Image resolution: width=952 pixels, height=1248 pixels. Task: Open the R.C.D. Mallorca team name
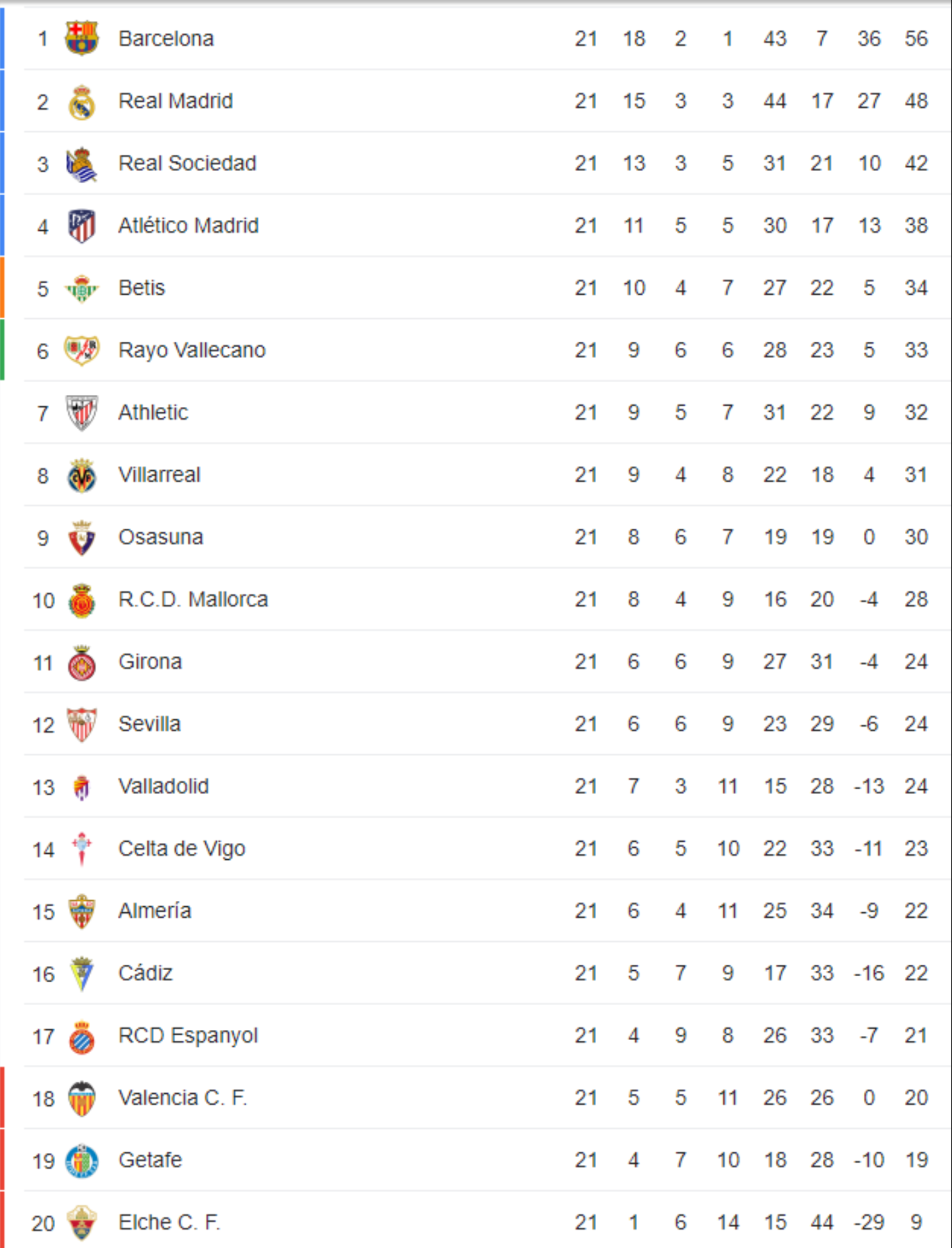coord(193,599)
